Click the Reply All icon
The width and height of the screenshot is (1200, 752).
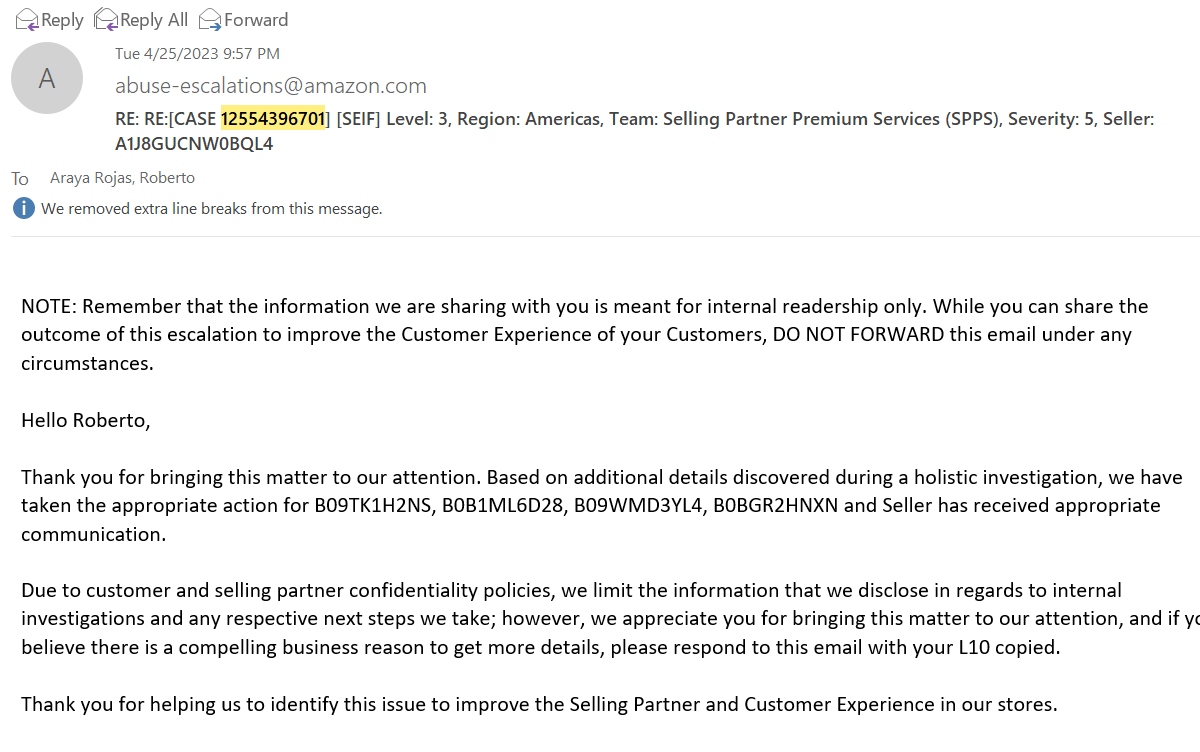tap(105, 19)
